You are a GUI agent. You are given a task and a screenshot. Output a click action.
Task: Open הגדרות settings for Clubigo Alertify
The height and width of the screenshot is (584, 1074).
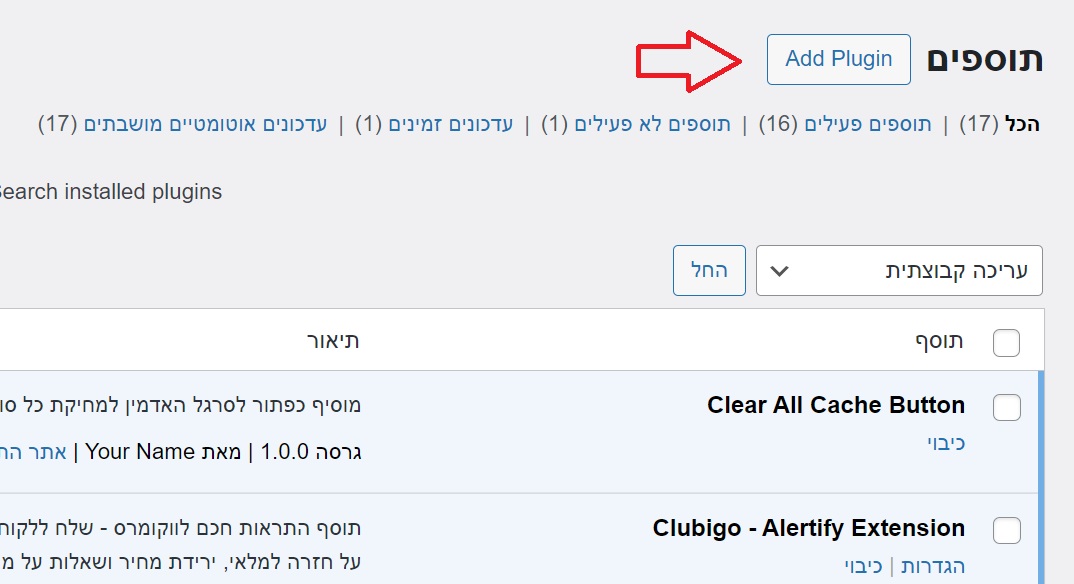(932, 566)
